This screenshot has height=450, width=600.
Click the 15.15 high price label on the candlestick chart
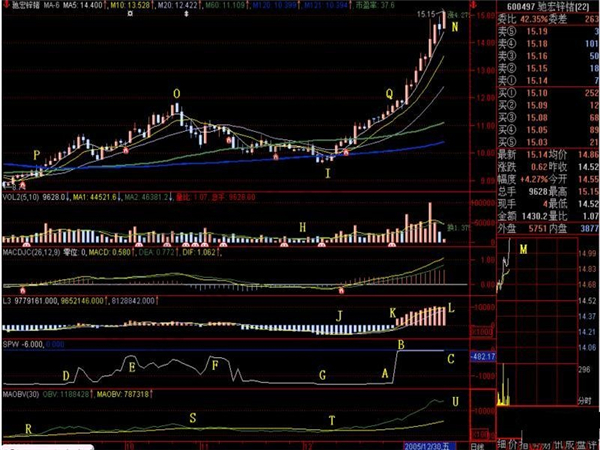(x=426, y=14)
